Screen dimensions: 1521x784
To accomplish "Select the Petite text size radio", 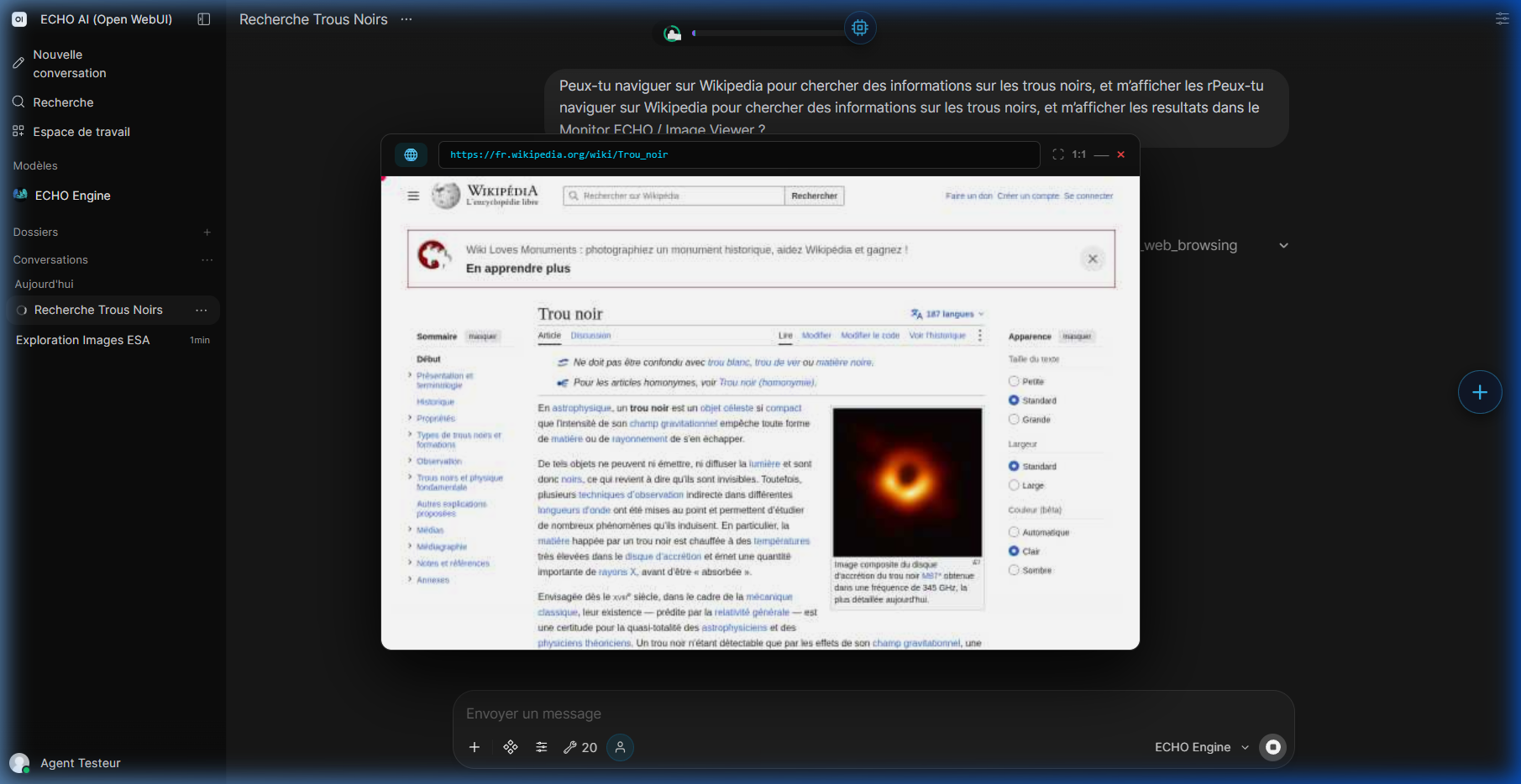I will click(1014, 381).
